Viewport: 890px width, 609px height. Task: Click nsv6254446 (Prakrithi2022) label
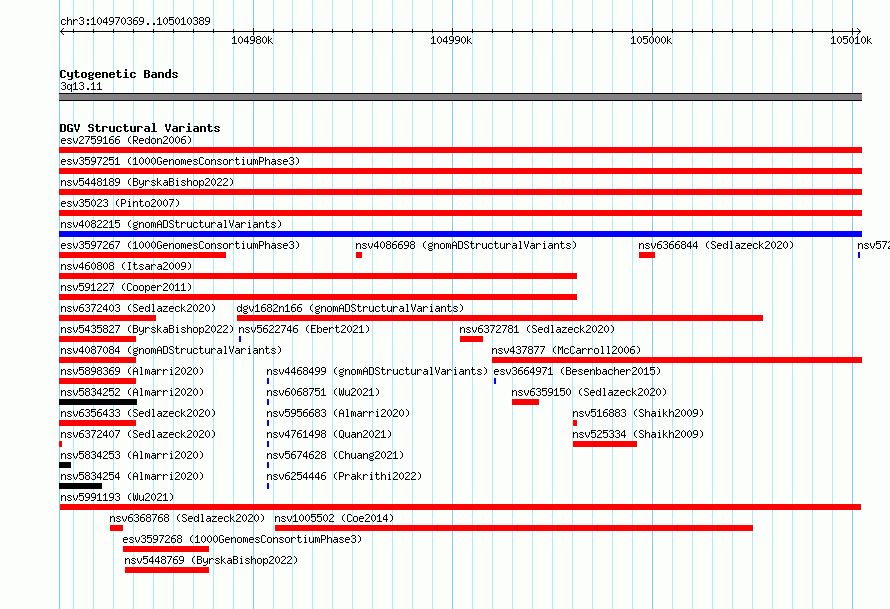[344, 476]
